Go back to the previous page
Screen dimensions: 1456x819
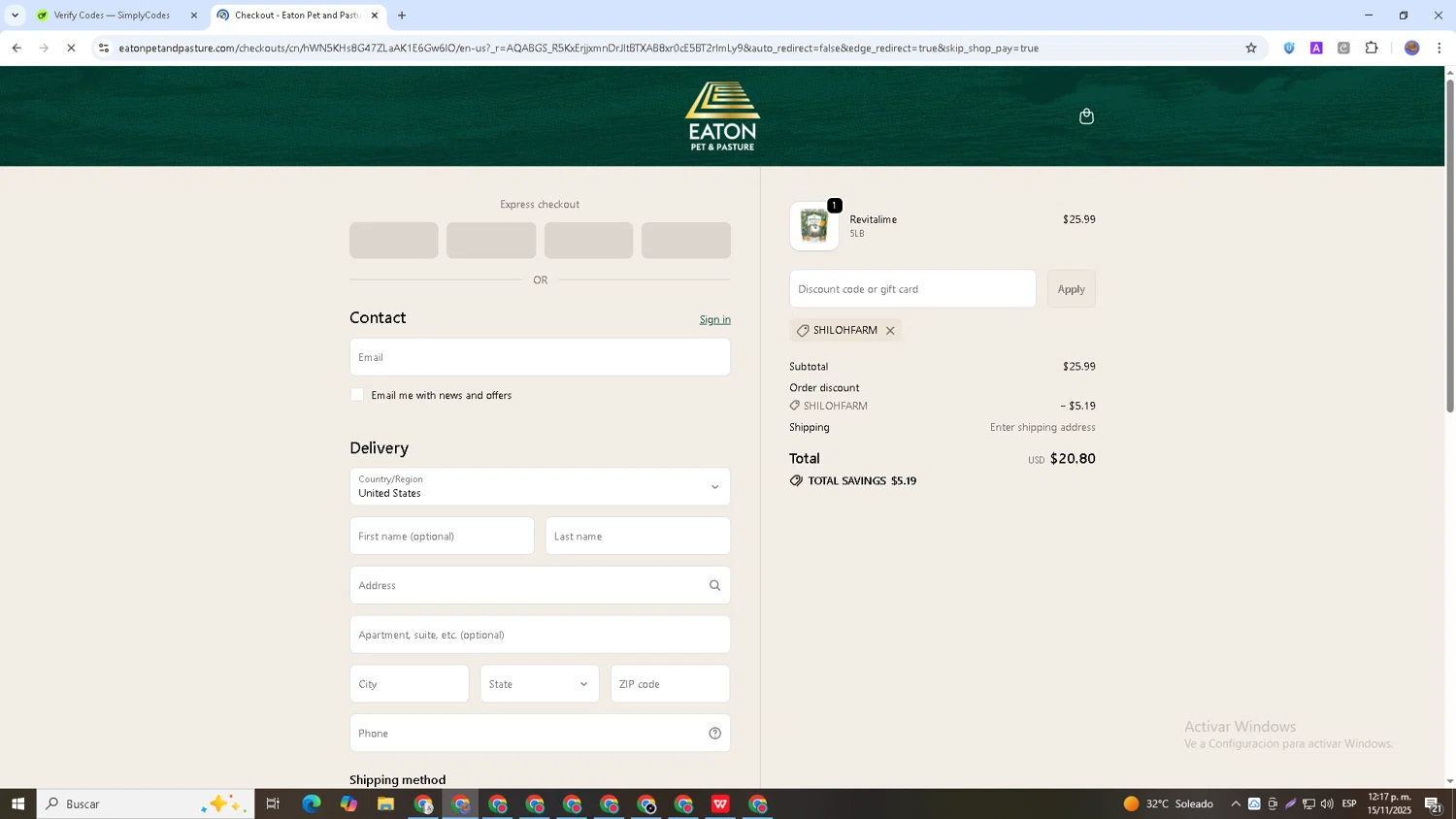click(x=17, y=48)
